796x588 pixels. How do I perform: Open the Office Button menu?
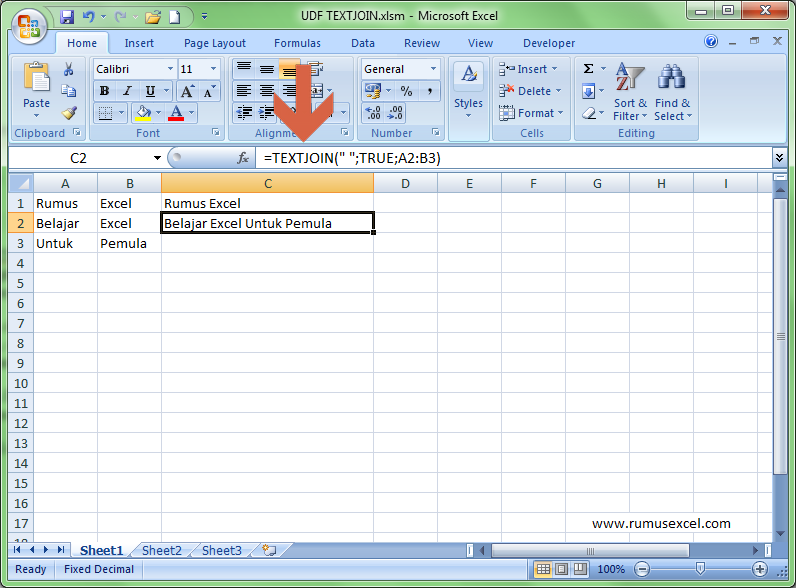[29, 26]
